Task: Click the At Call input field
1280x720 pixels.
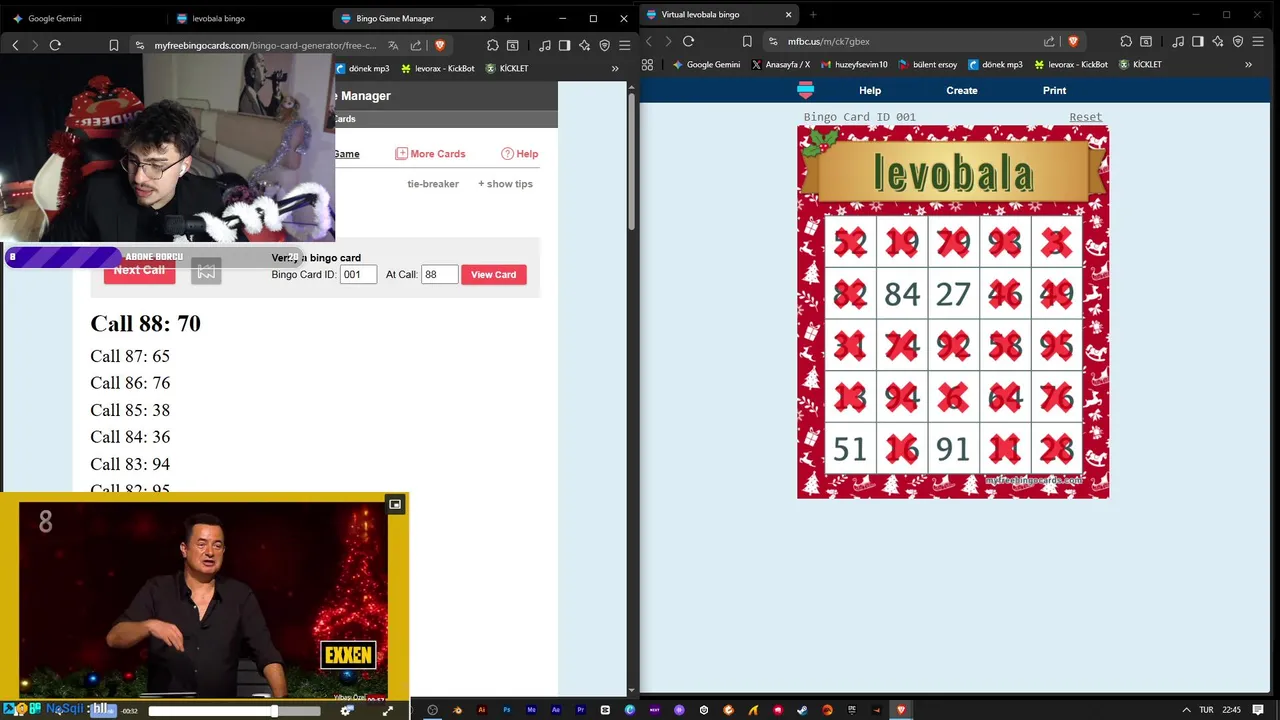Action: coord(439,274)
